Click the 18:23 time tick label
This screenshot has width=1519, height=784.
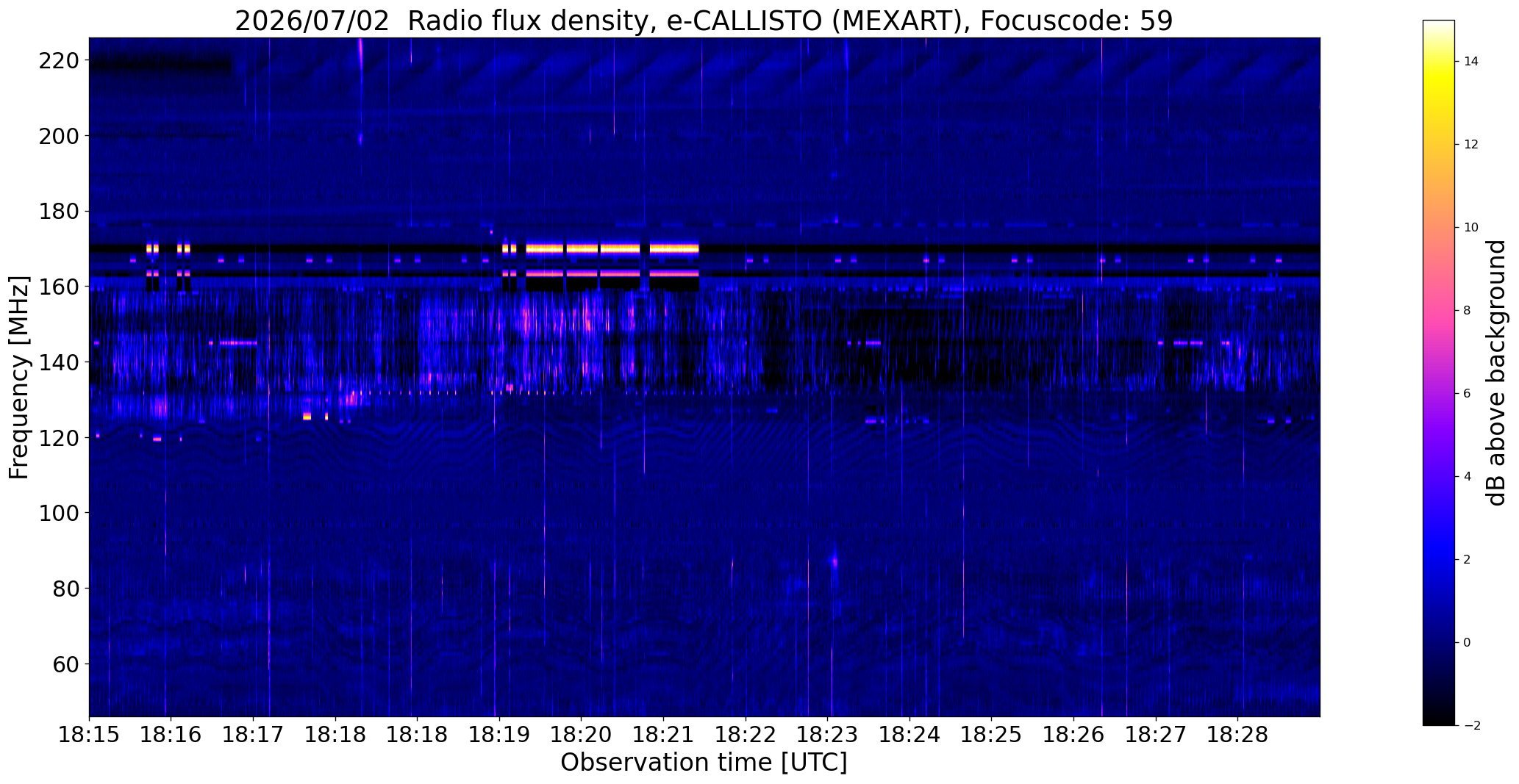coord(828,736)
